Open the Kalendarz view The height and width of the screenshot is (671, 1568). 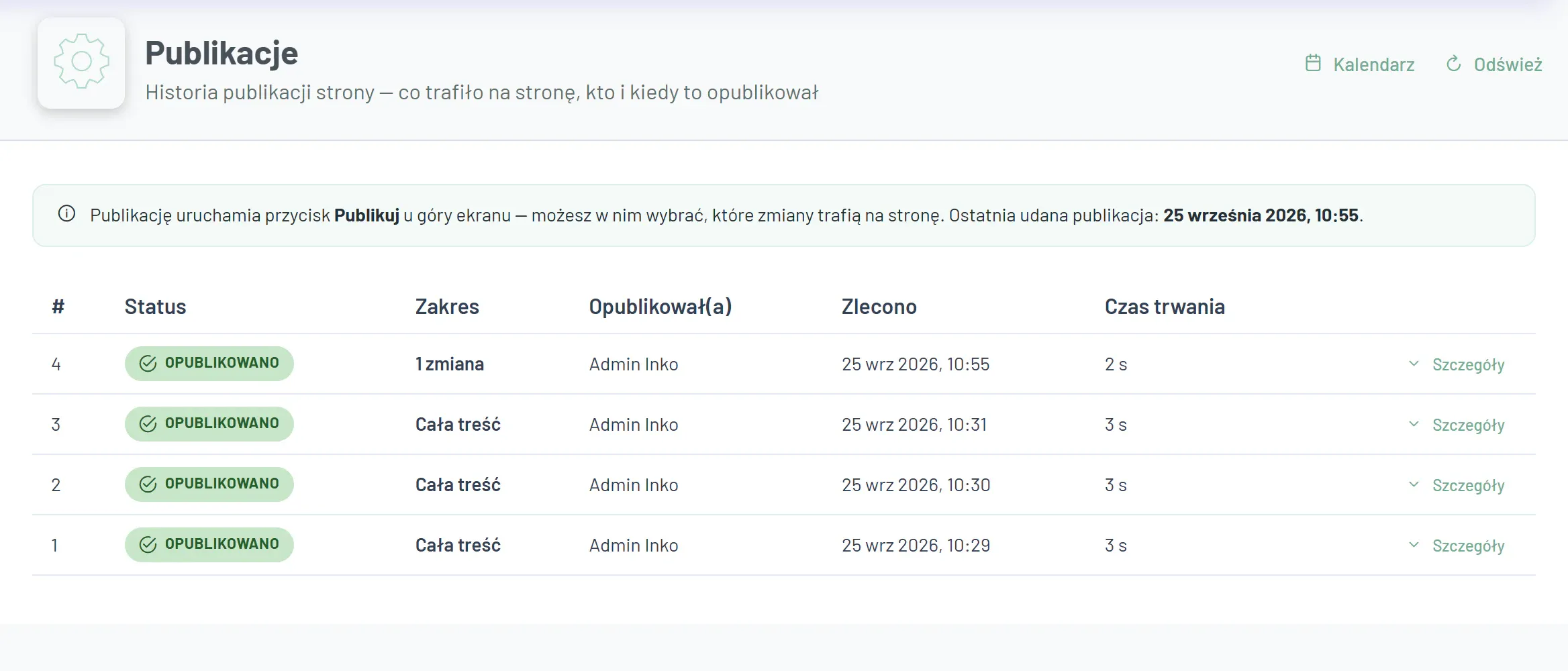1360,64
